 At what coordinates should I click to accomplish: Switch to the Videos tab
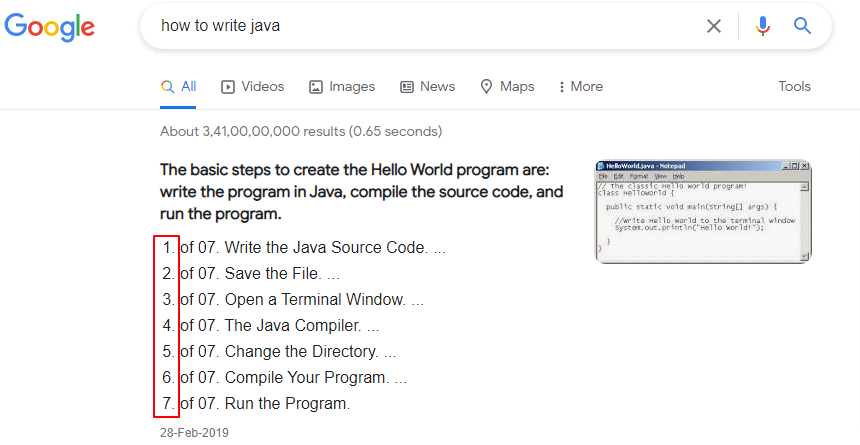[252, 87]
